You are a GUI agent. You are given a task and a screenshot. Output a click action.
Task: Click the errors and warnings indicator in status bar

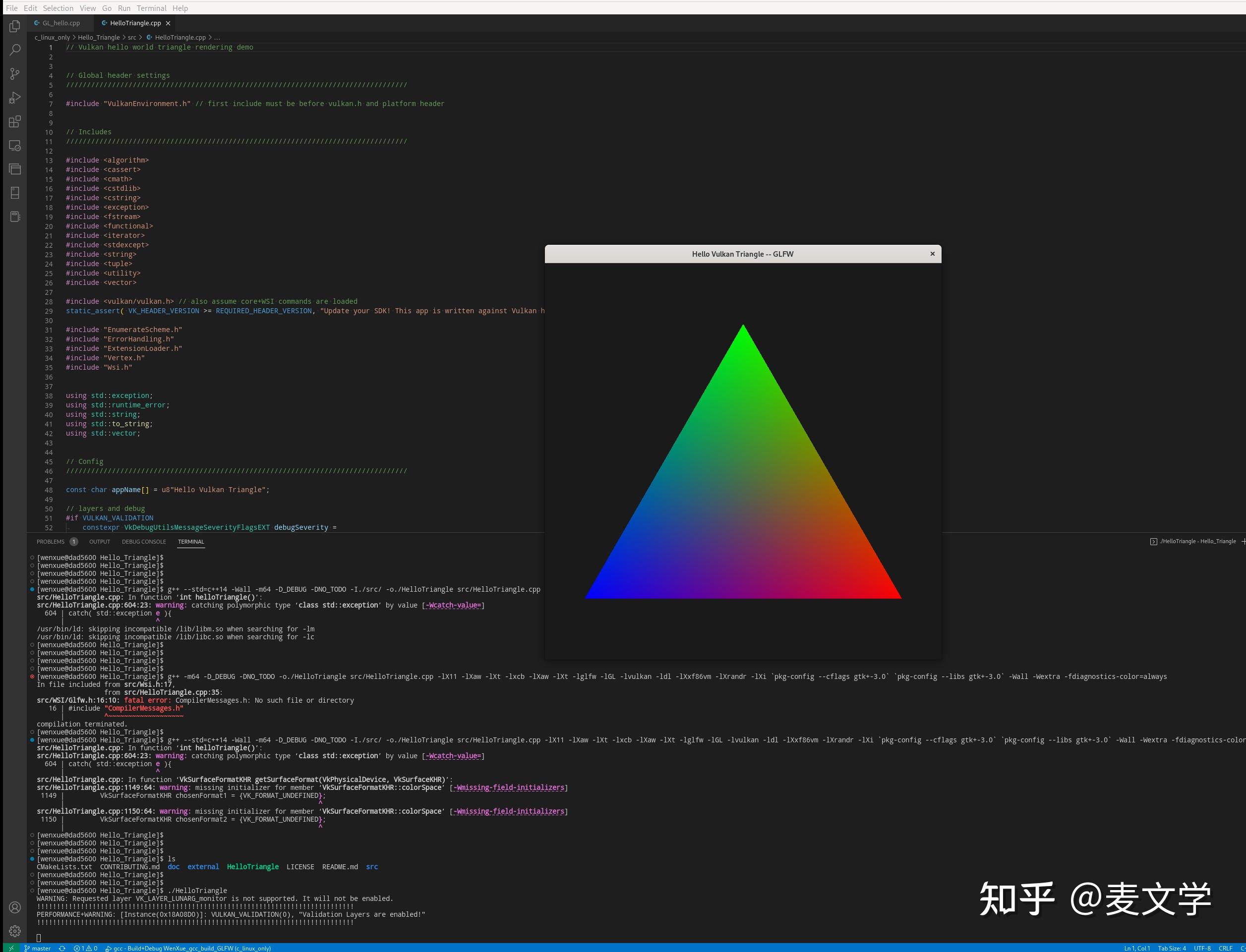[x=86, y=948]
